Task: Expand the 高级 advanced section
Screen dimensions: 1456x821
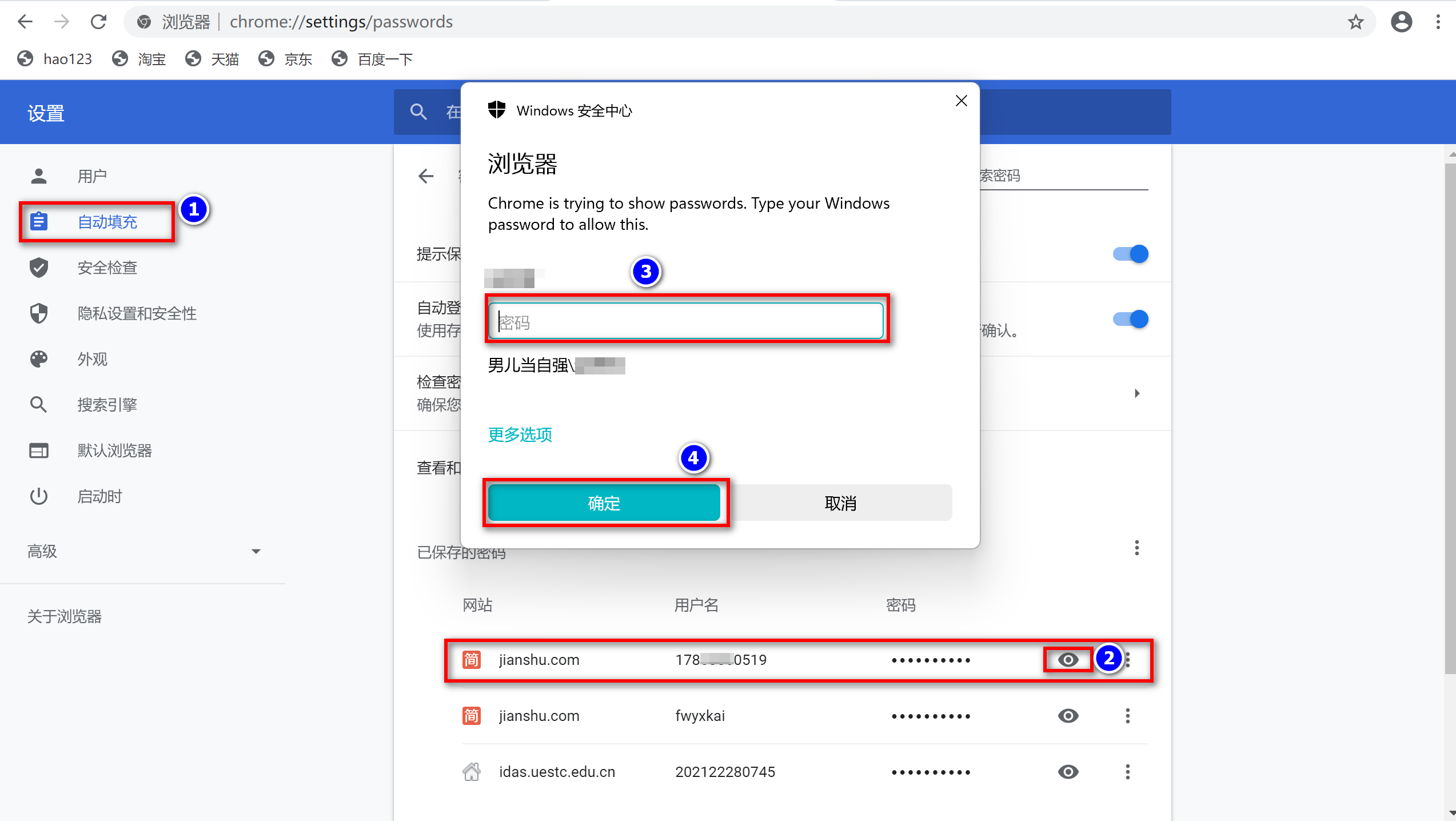Action: (x=256, y=551)
